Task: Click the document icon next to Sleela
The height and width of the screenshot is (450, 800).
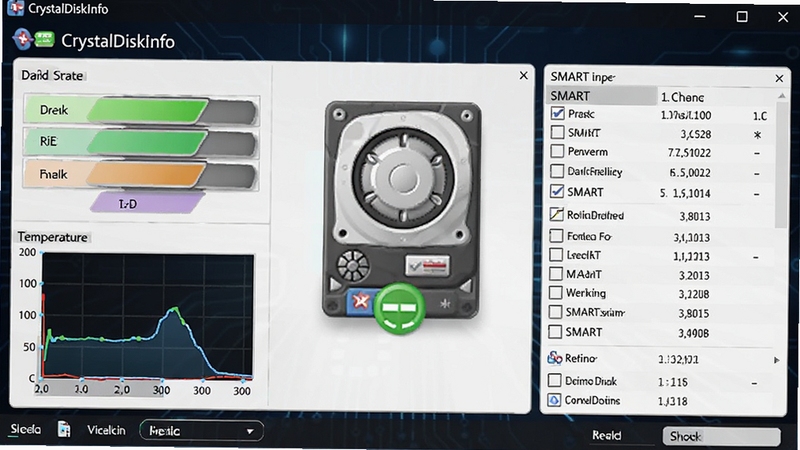Action: click(x=64, y=429)
